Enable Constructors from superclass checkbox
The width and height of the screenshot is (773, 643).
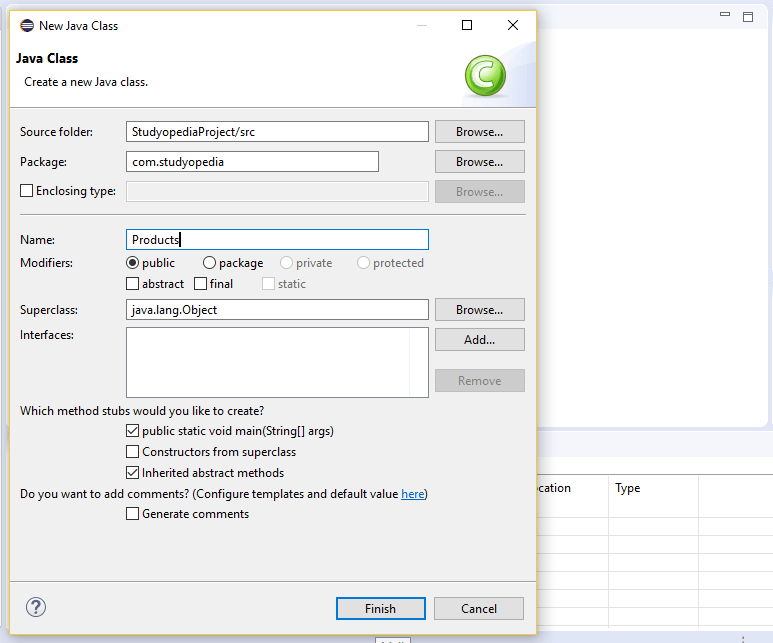pyautogui.click(x=132, y=452)
